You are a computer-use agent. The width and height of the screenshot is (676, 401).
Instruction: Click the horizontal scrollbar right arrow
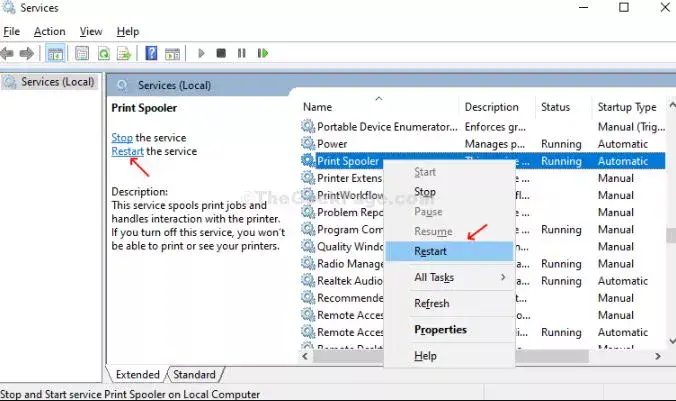[658, 356]
